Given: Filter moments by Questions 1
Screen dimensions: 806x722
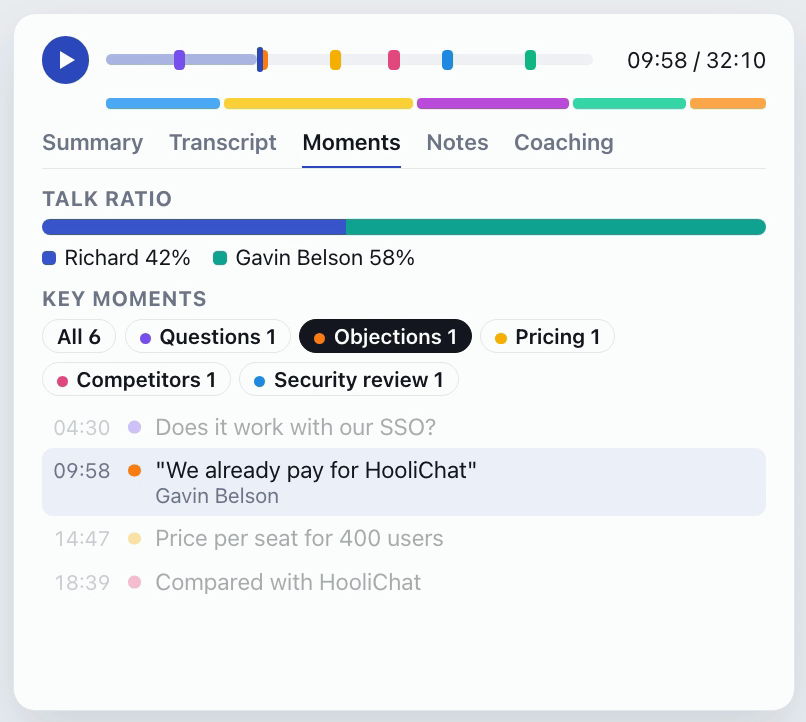Looking at the screenshot, I should point(208,337).
